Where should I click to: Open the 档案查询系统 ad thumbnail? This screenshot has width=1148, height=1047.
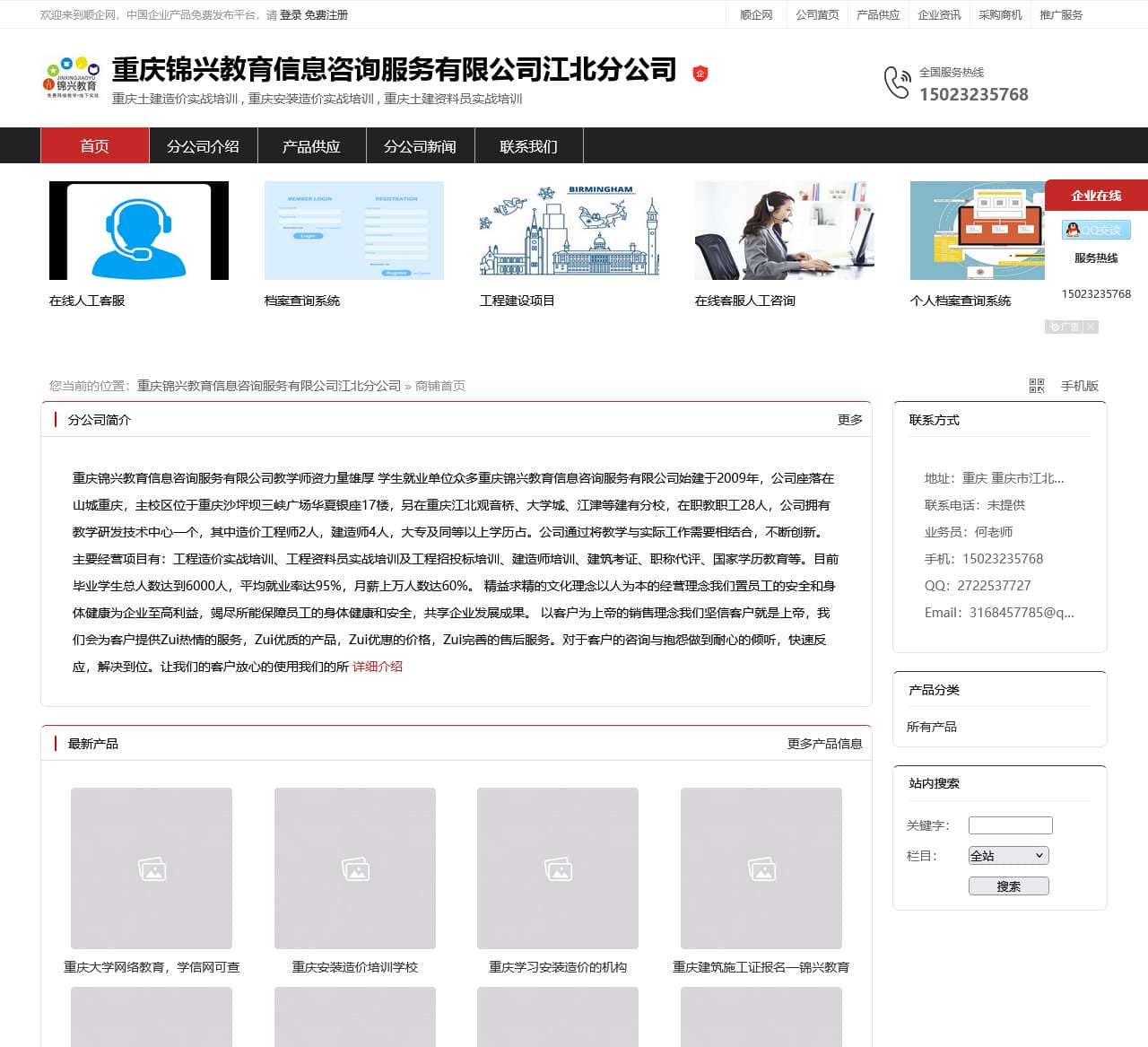point(354,231)
